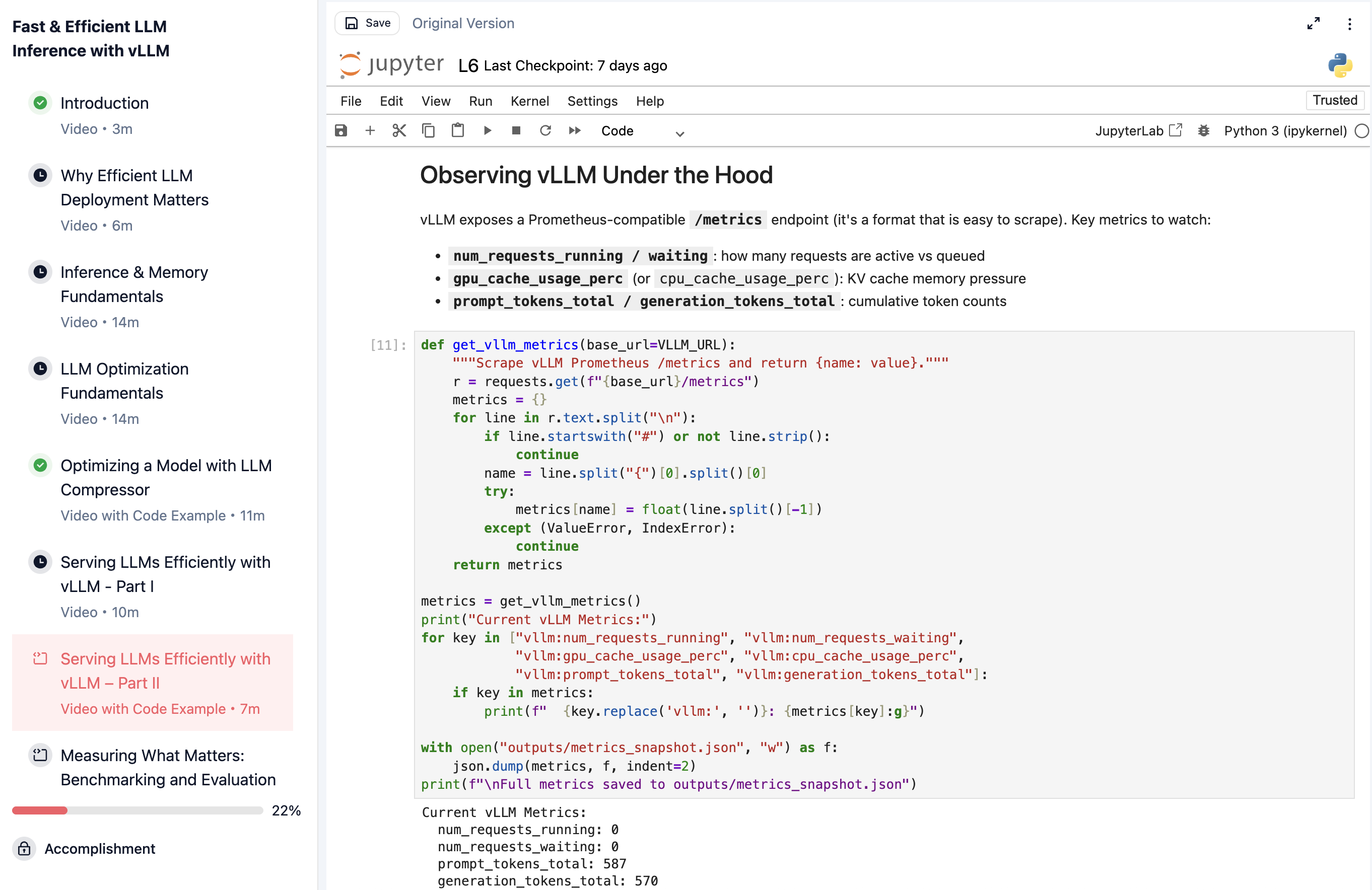1372x890 pixels.
Task: Click the output line prompt_tokens_total: 587
Action: point(531,863)
